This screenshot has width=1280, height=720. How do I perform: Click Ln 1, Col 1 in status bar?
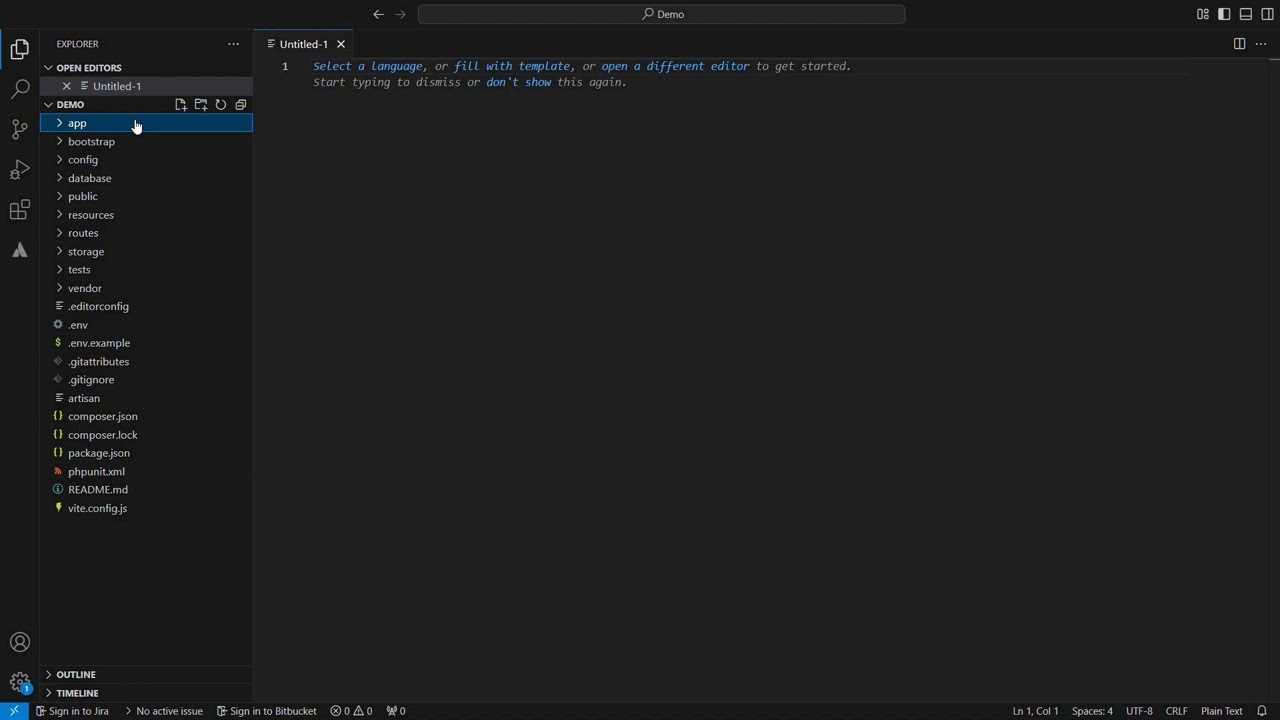(x=1035, y=711)
